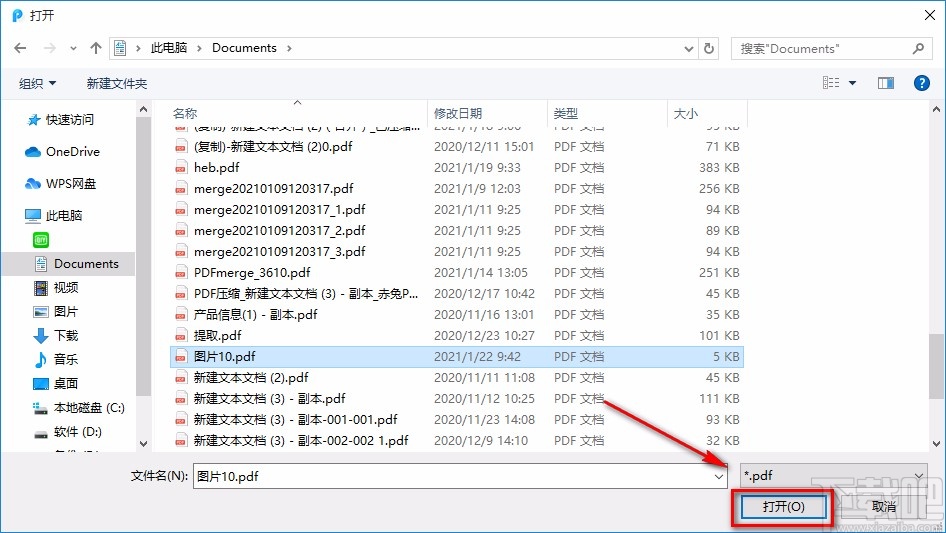Open WPS网盘 in navigation pane

[x=60, y=184]
